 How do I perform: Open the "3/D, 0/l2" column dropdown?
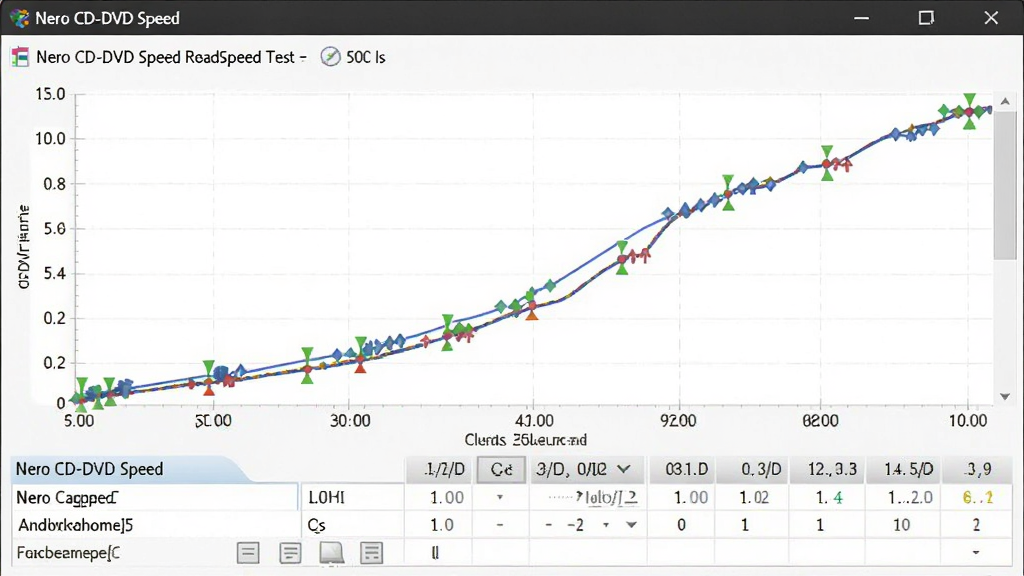pyautogui.click(x=624, y=469)
